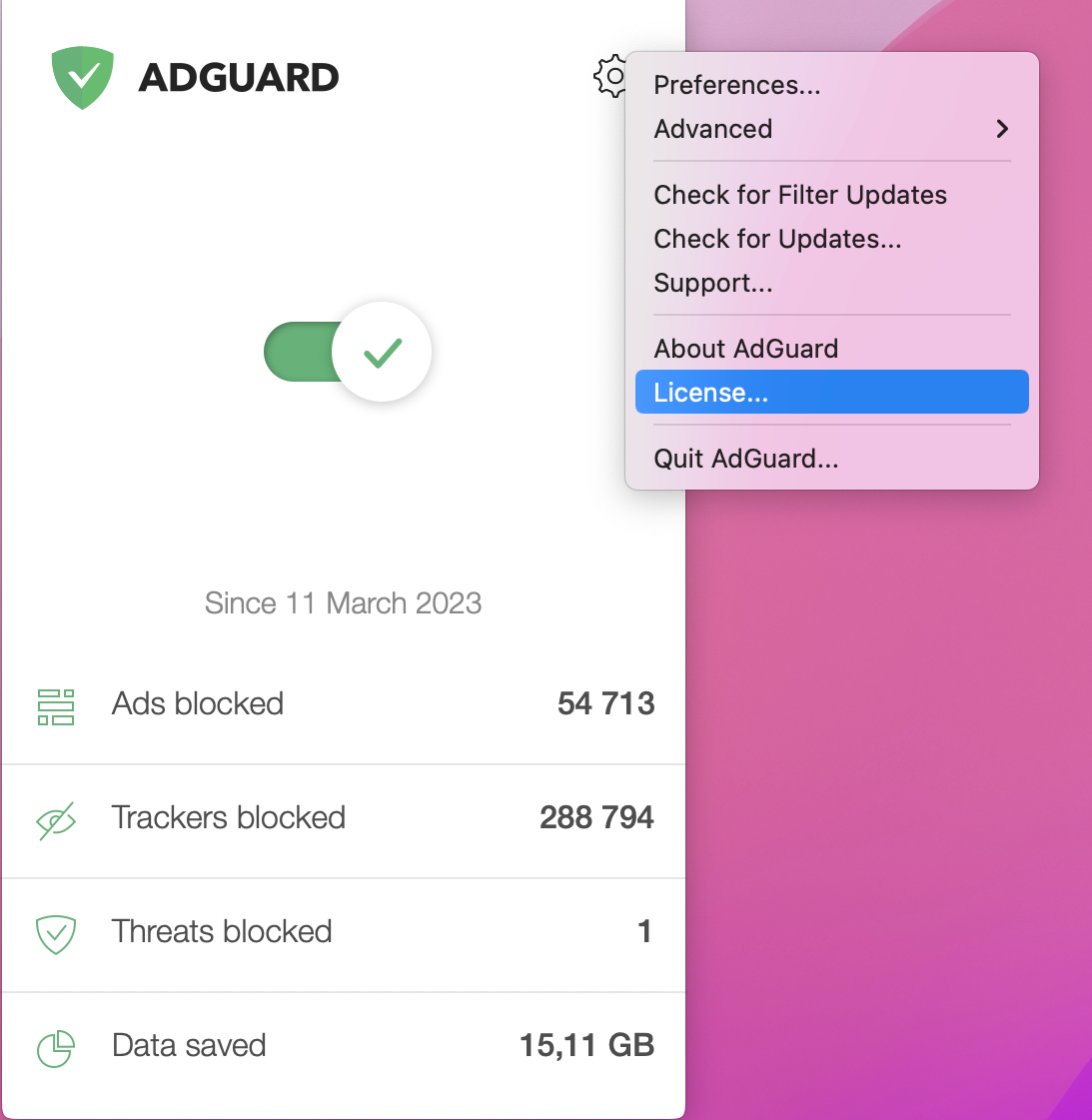Choose Check for Updates menu item
Screen dimensions: 1092x1120
pyautogui.click(x=777, y=239)
